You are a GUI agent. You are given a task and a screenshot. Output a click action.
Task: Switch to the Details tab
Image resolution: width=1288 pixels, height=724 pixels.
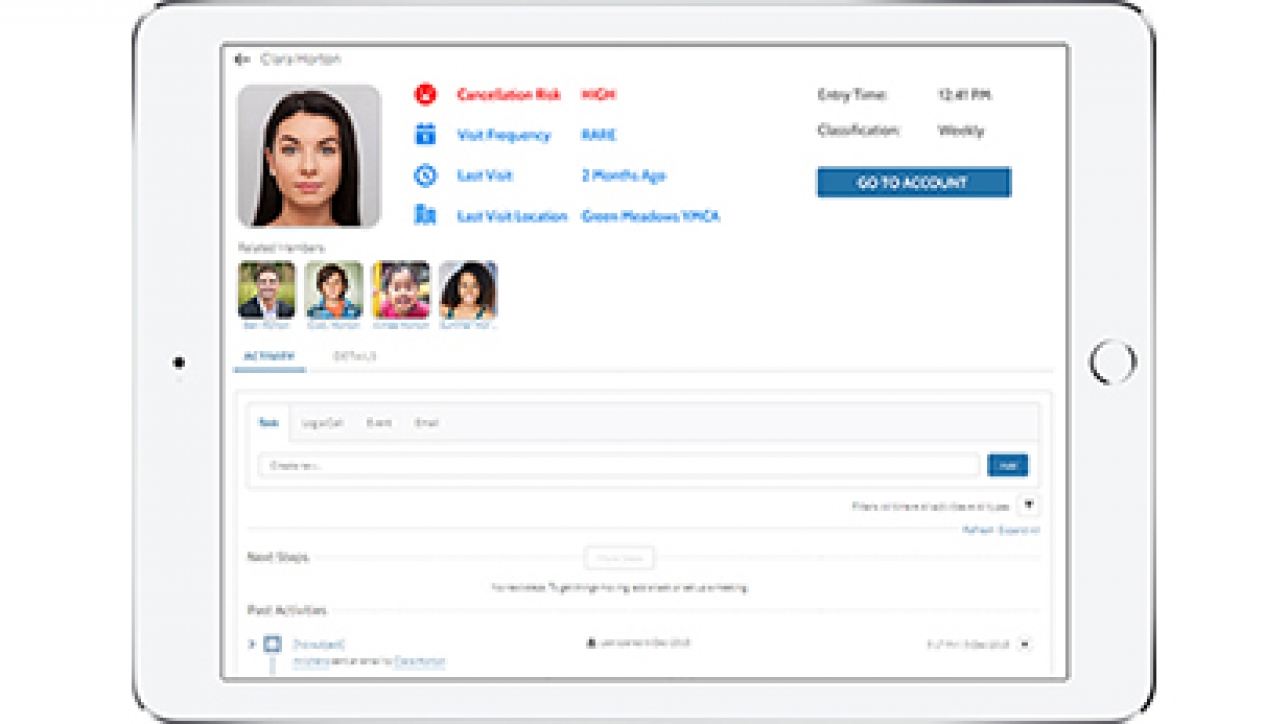pyautogui.click(x=354, y=357)
